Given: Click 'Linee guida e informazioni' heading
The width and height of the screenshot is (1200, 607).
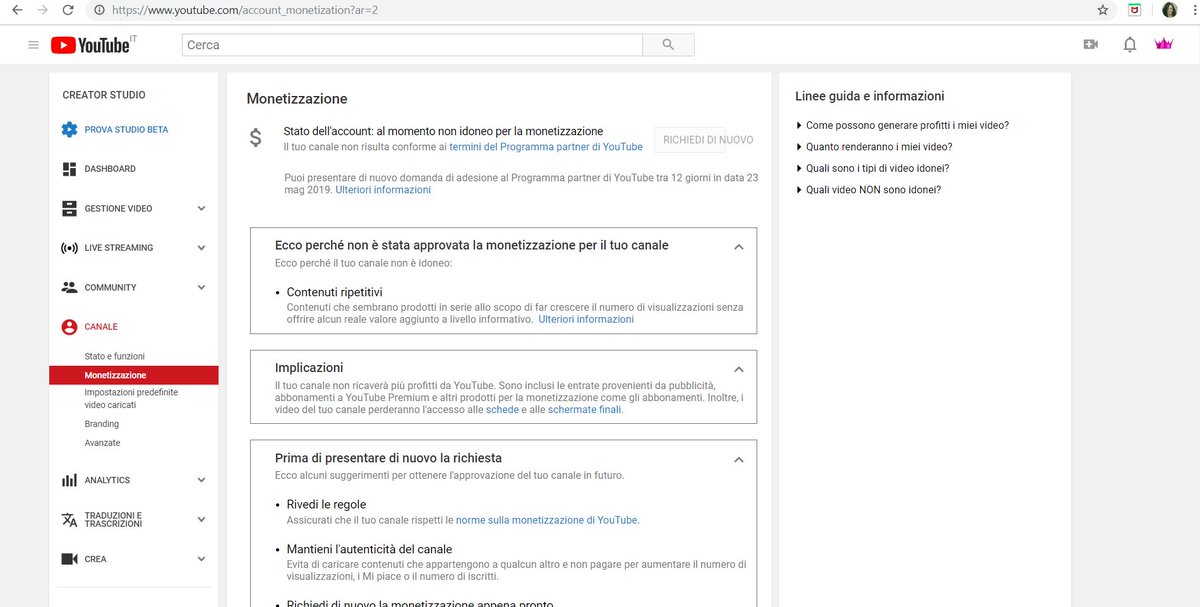Looking at the screenshot, I should [x=869, y=96].
